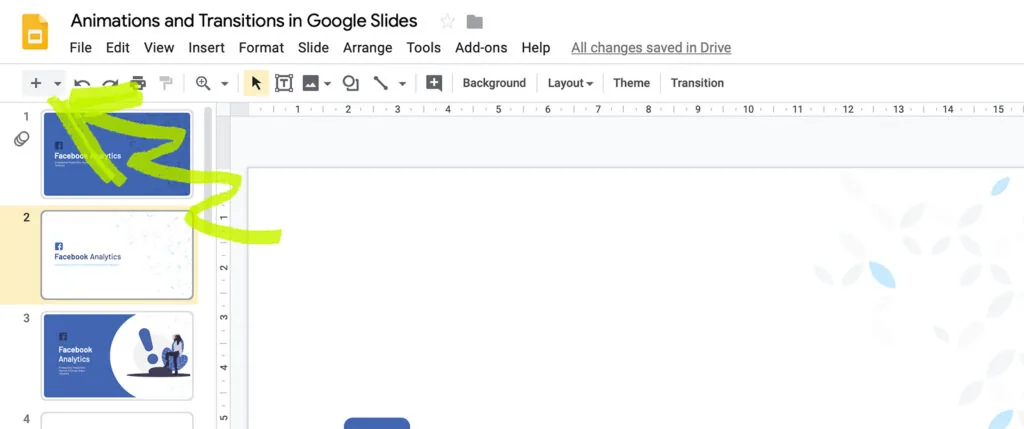Open the insert image dropdown arrow
Screen dimensions: 1024x429
tap(328, 84)
